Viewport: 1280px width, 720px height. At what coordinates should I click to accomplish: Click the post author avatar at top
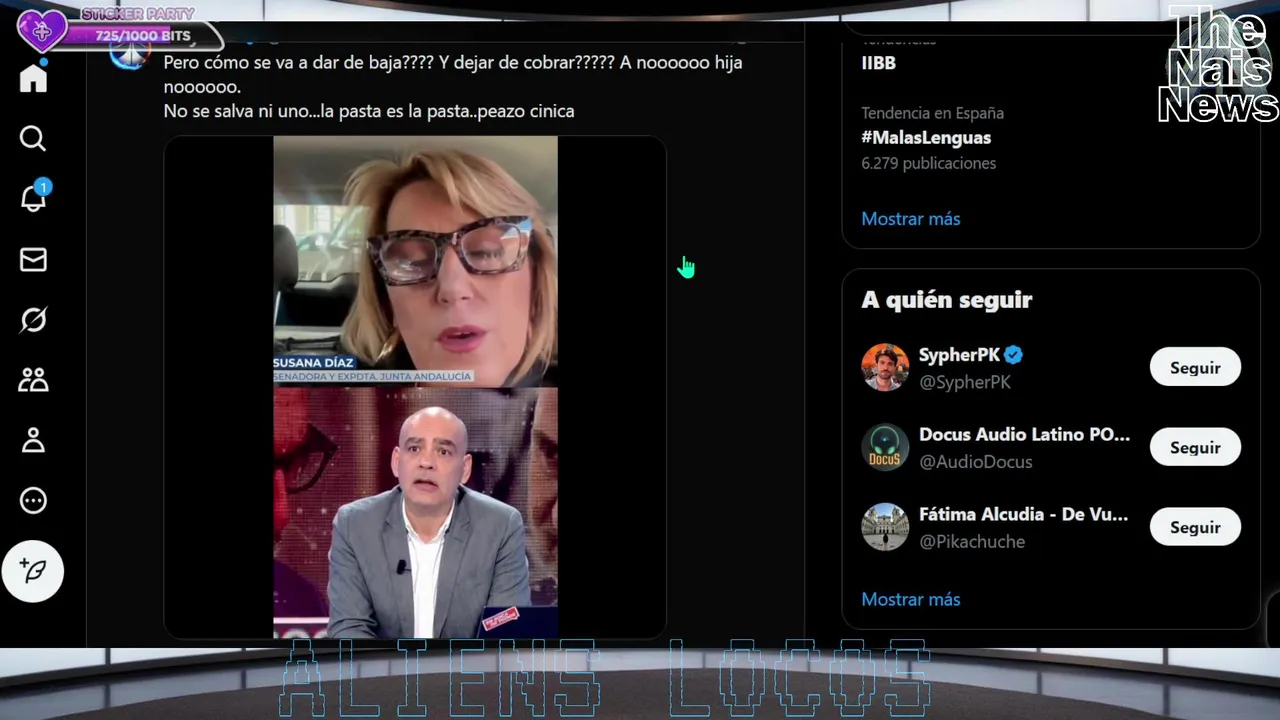coord(129,55)
